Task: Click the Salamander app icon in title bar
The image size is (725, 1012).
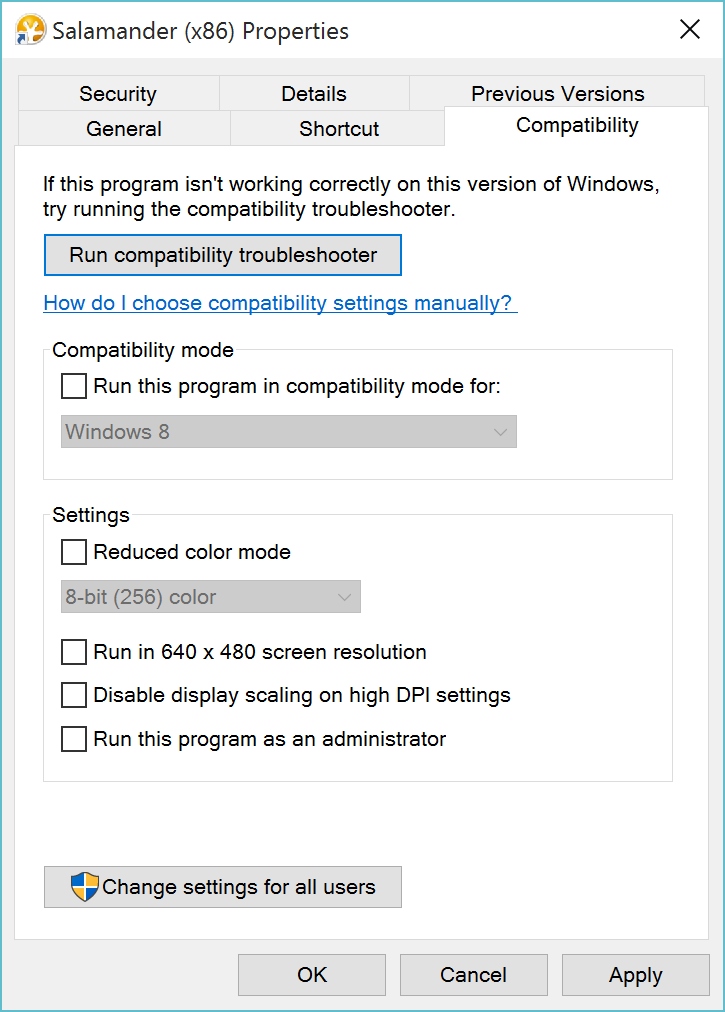Action: pos(30,30)
